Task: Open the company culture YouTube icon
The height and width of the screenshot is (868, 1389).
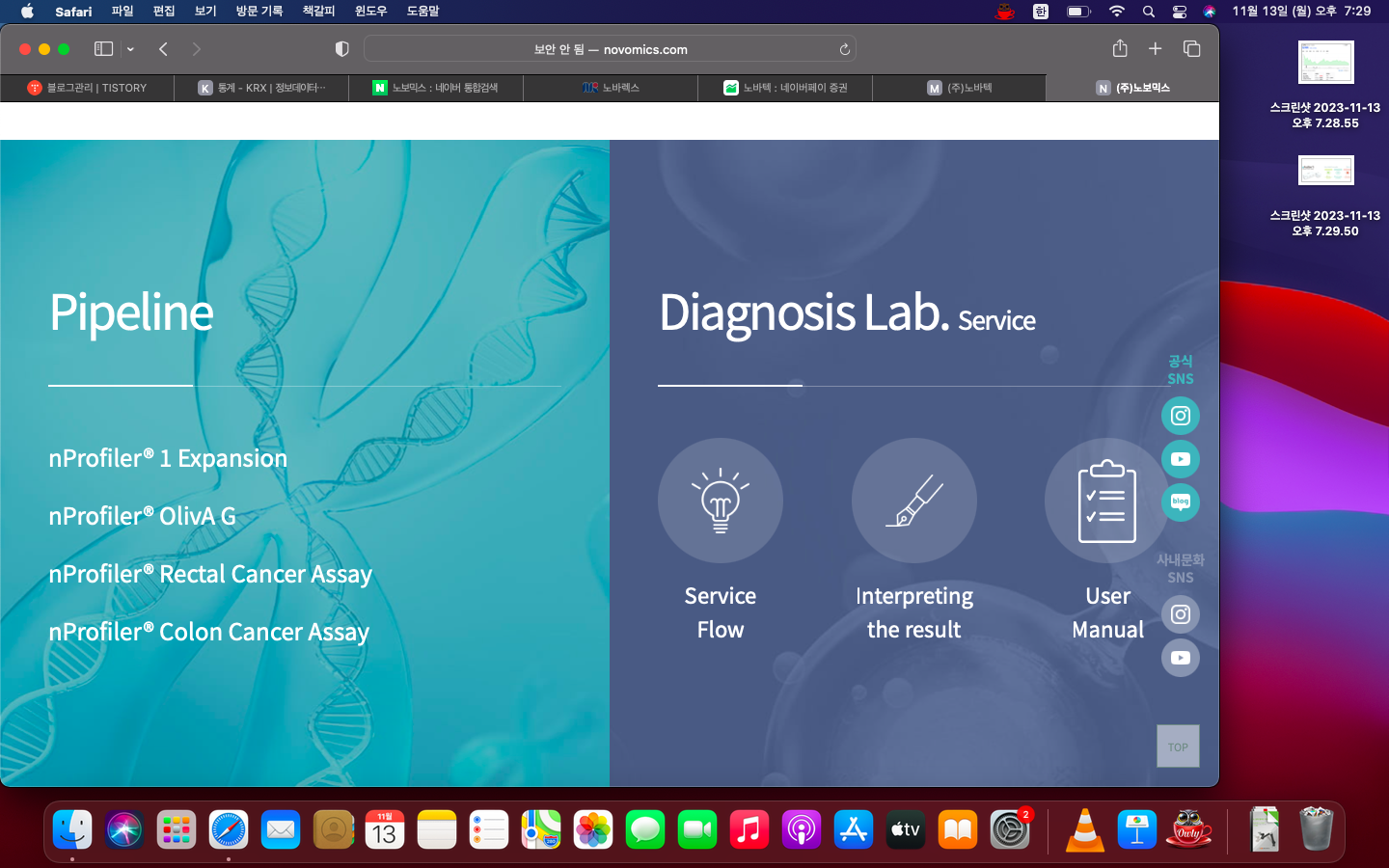Action: tap(1180, 658)
